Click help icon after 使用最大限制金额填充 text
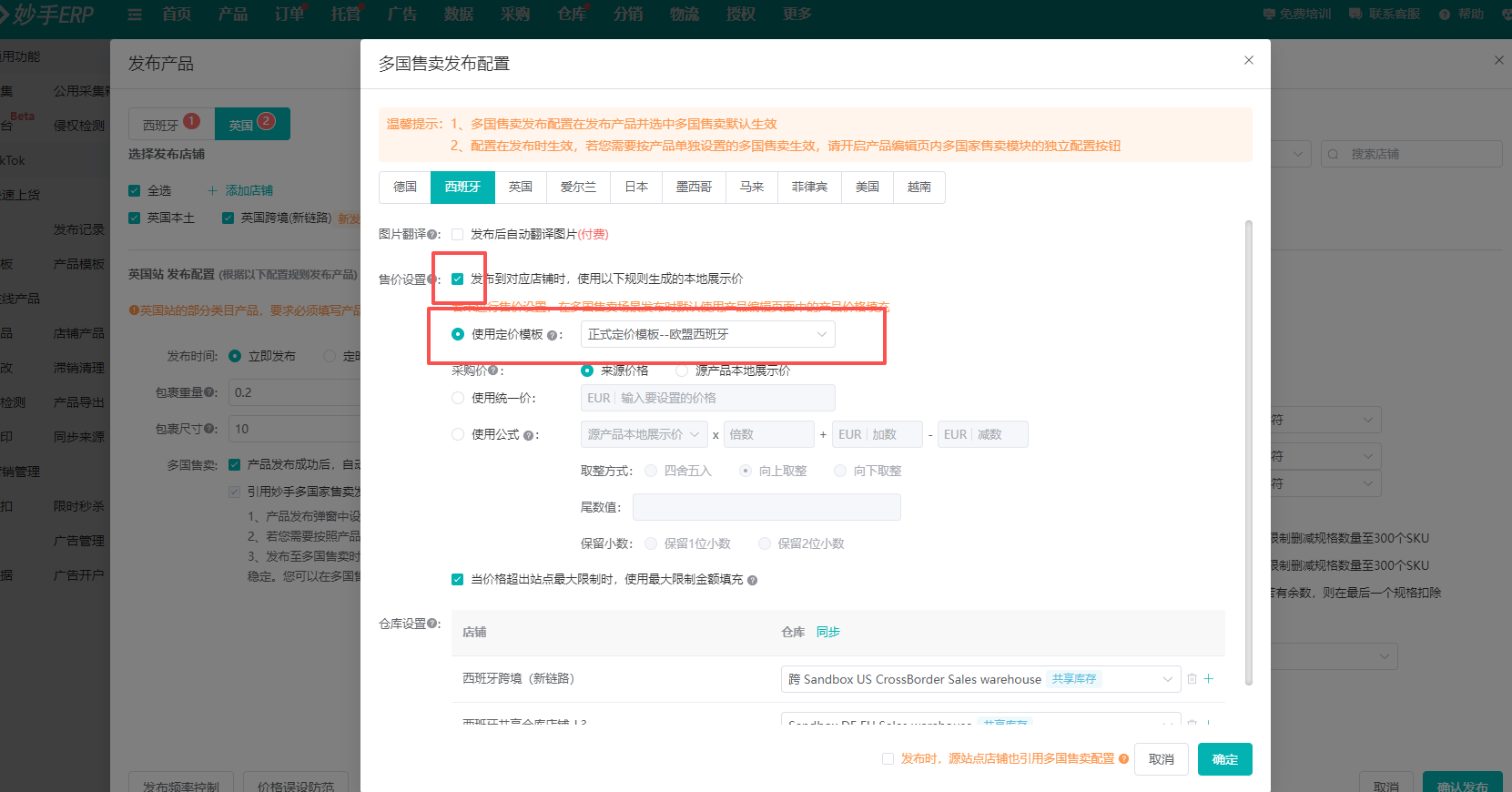The image size is (1512, 792). click(x=752, y=580)
